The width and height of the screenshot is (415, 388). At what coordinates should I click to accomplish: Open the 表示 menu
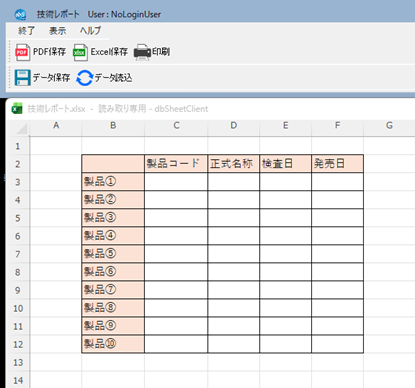tap(58, 31)
